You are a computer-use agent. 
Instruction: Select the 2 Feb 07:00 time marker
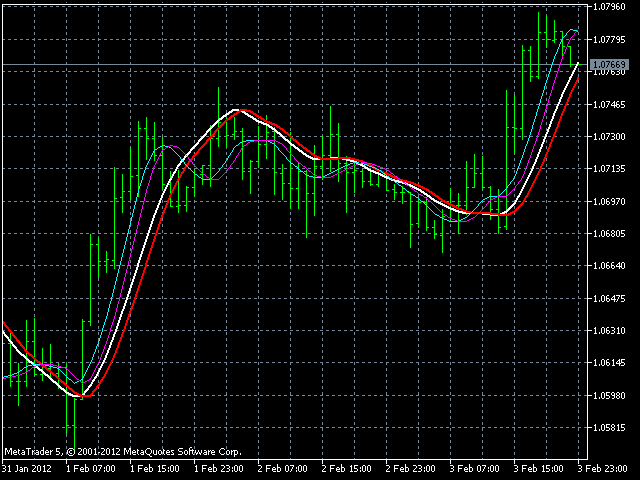tap(284, 468)
